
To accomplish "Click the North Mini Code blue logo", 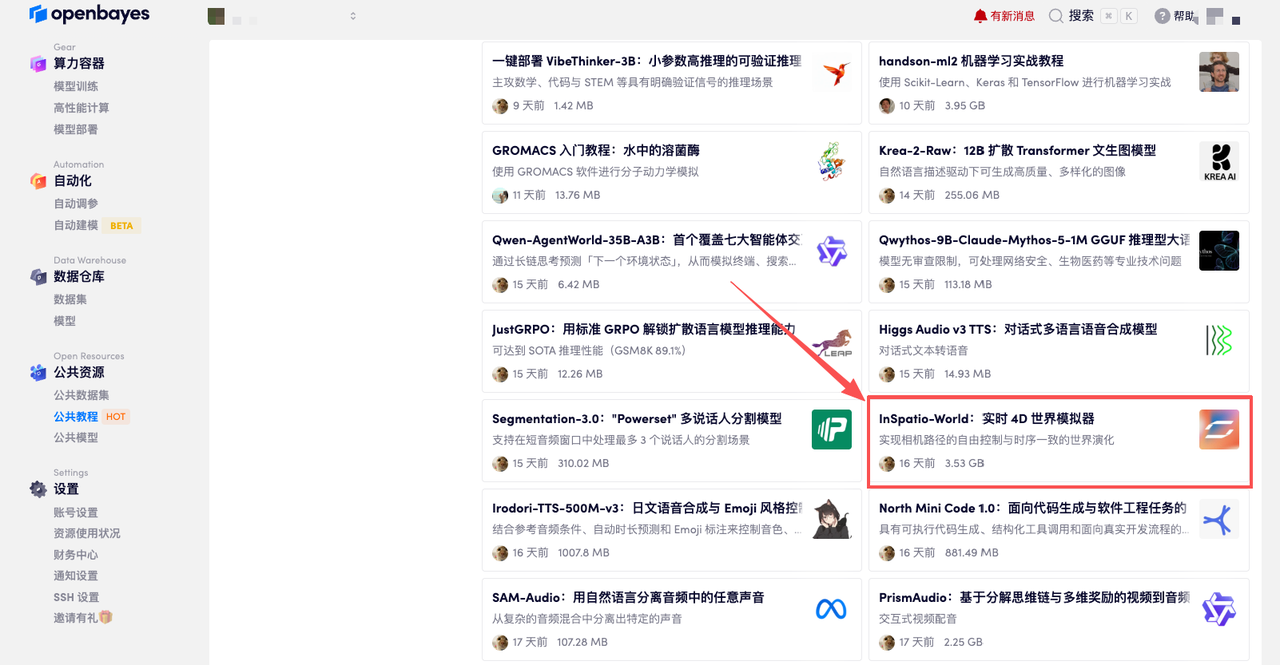I will (1219, 519).
